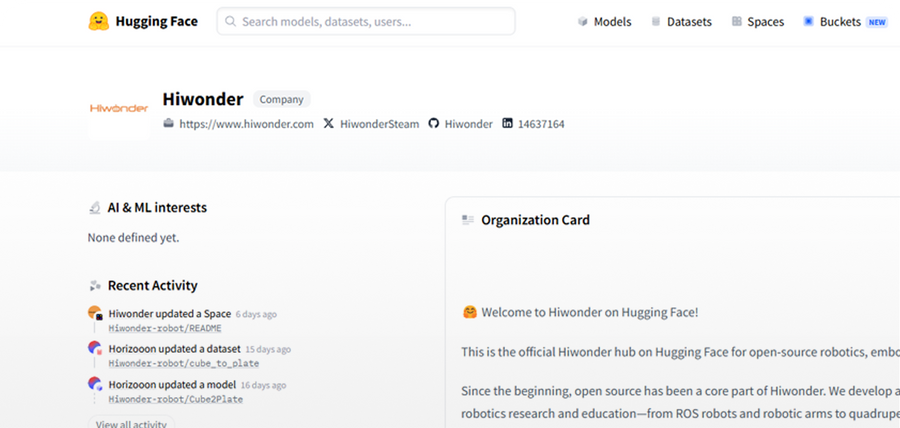Click the Recent Activity icon

tap(95, 285)
